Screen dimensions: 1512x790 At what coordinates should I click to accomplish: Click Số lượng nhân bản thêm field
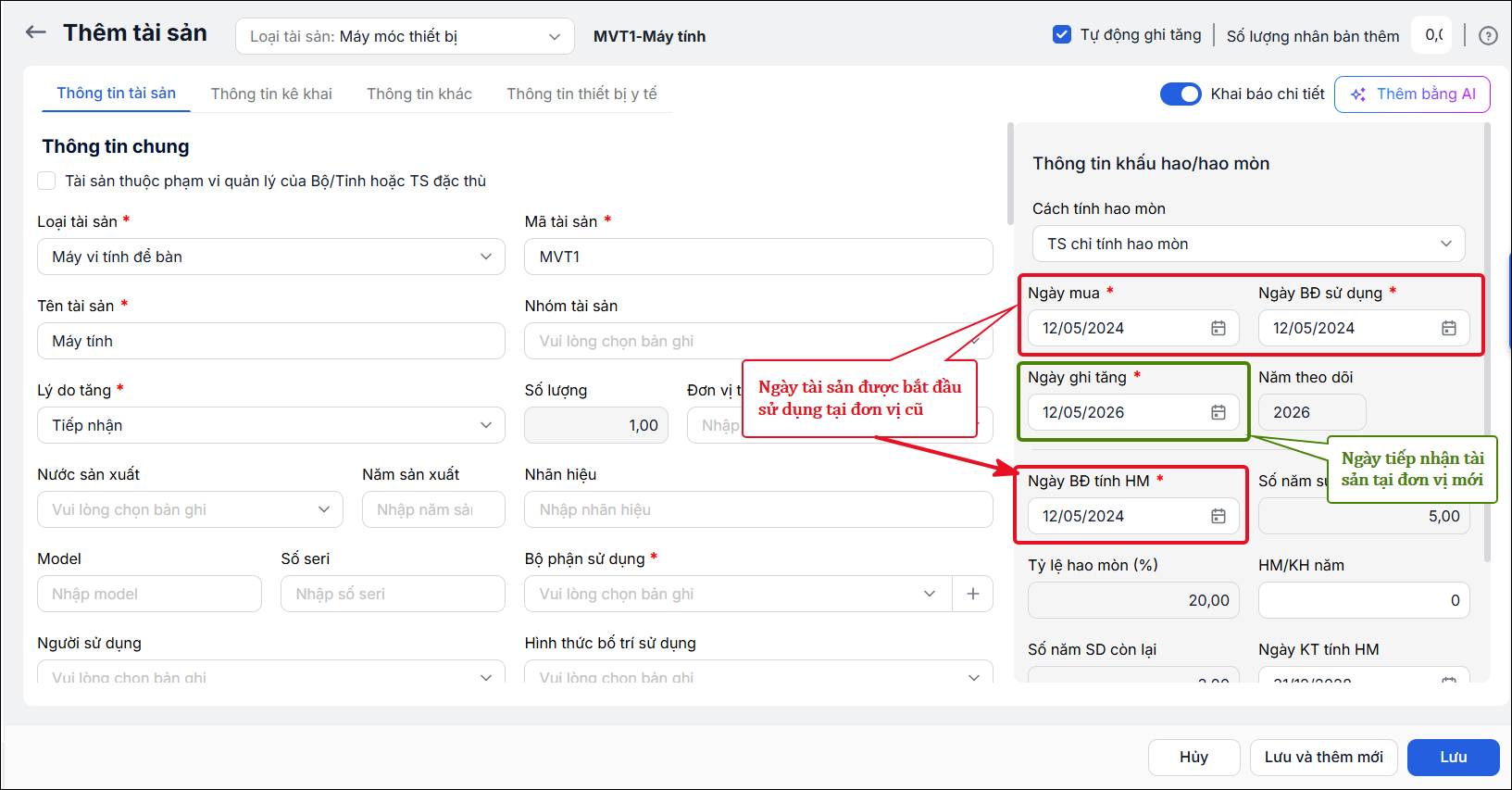point(1431,35)
